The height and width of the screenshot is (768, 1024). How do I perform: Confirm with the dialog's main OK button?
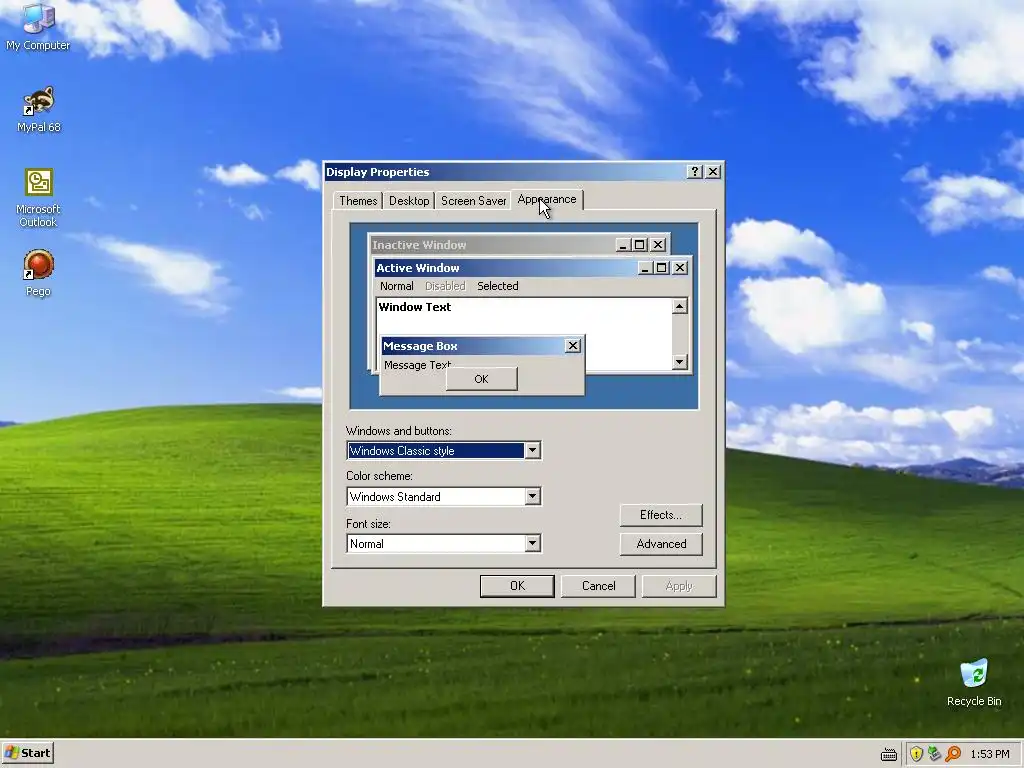(517, 586)
